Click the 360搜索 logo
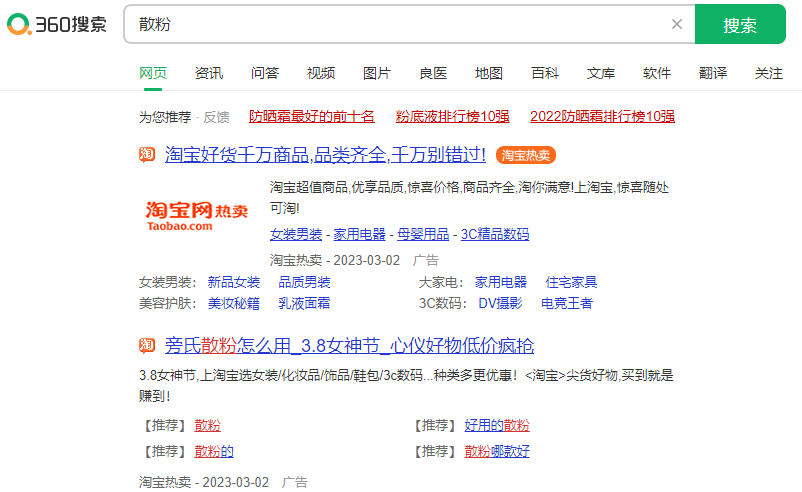802x492 pixels. coord(57,24)
